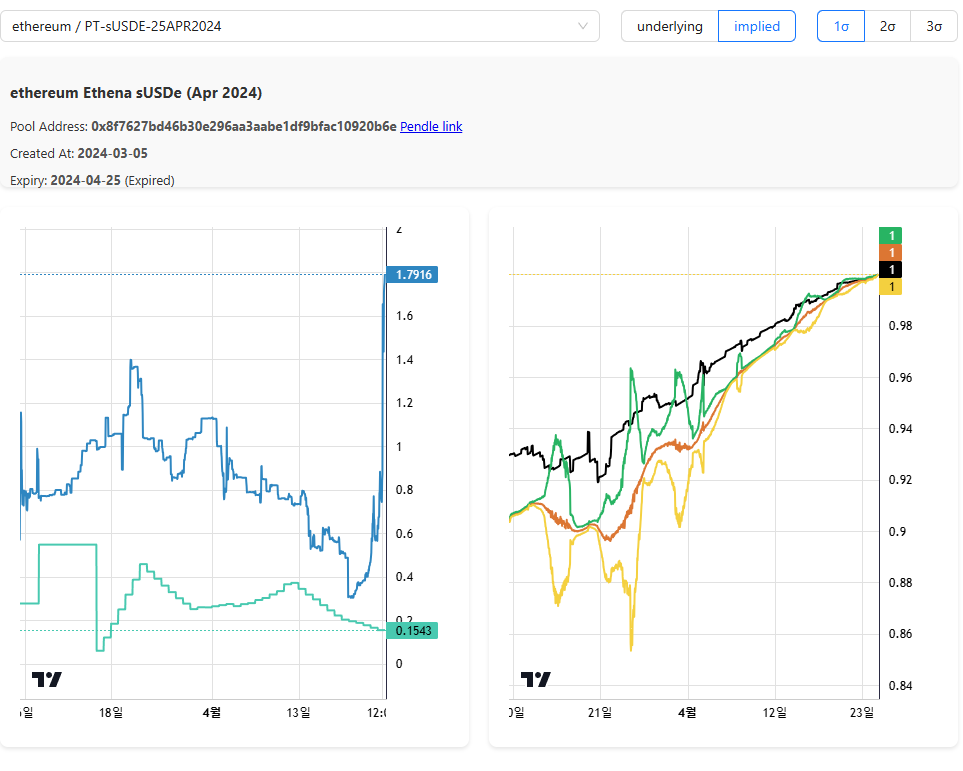Choose the 3σ band option
963x771 pixels.
[934, 26]
